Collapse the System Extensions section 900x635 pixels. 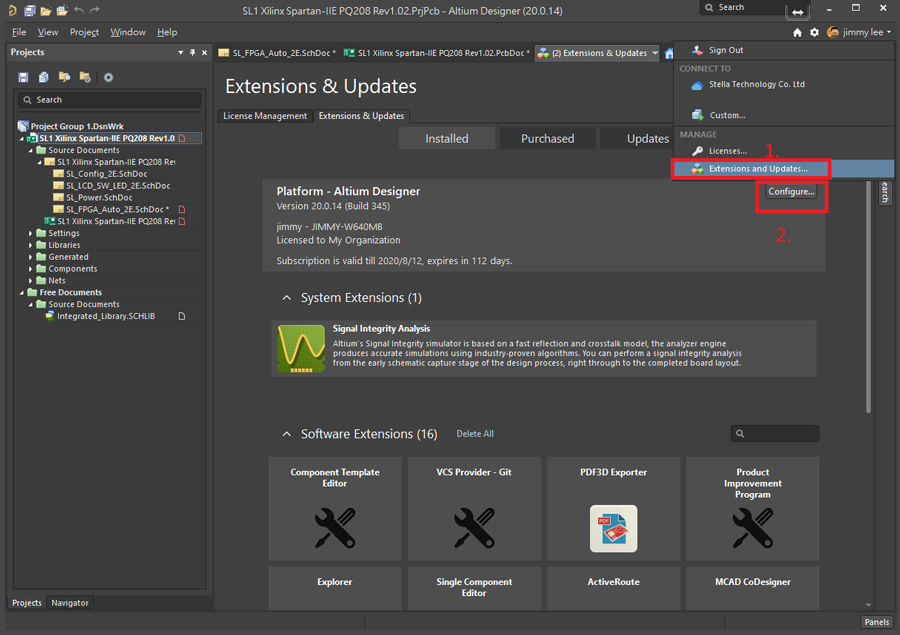(287, 298)
